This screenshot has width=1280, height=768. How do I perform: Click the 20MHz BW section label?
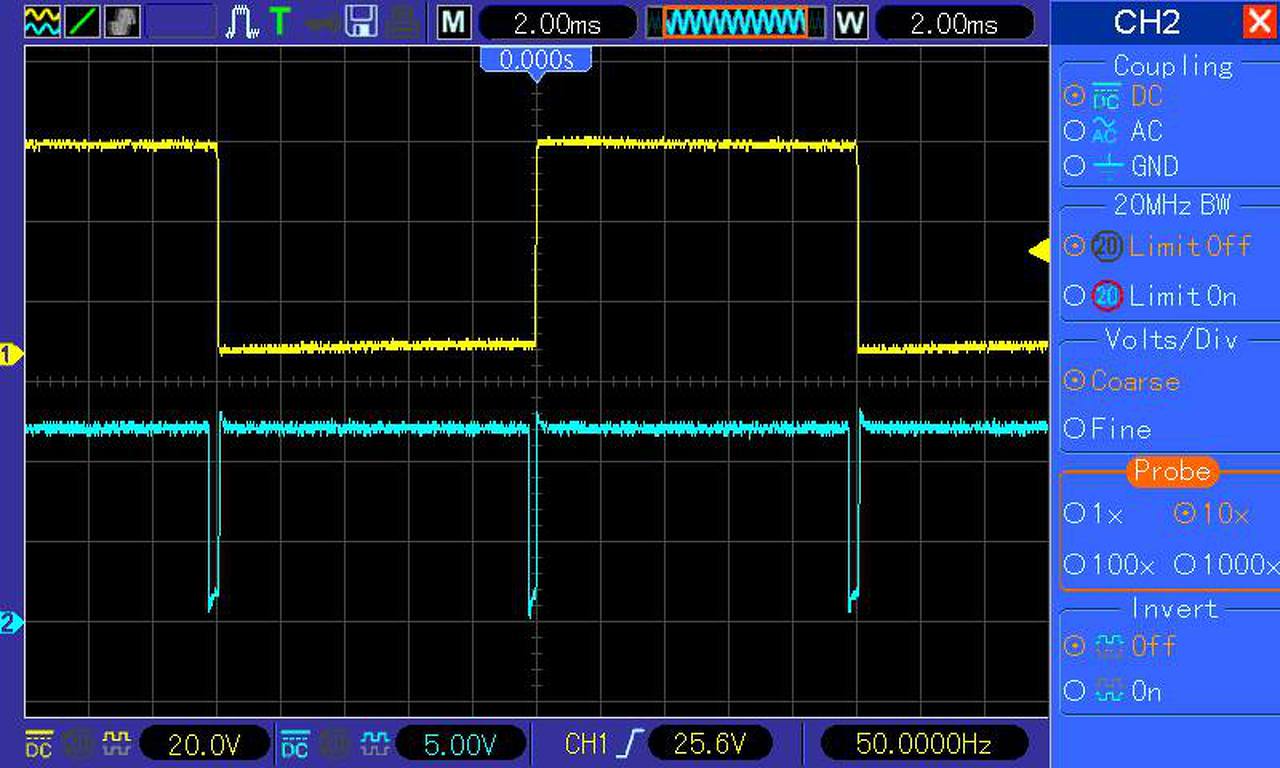coord(1172,205)
